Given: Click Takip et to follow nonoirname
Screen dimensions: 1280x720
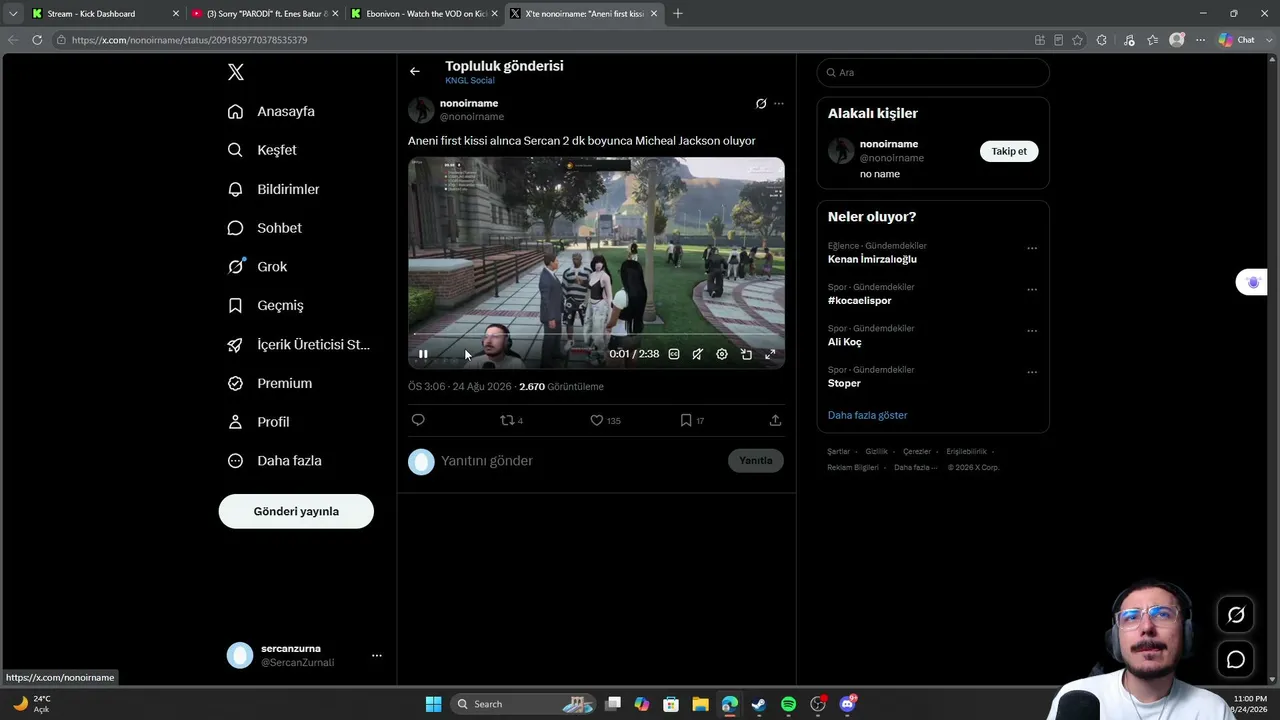Looking at the screenshot, I should click(x=1009, y=151).
